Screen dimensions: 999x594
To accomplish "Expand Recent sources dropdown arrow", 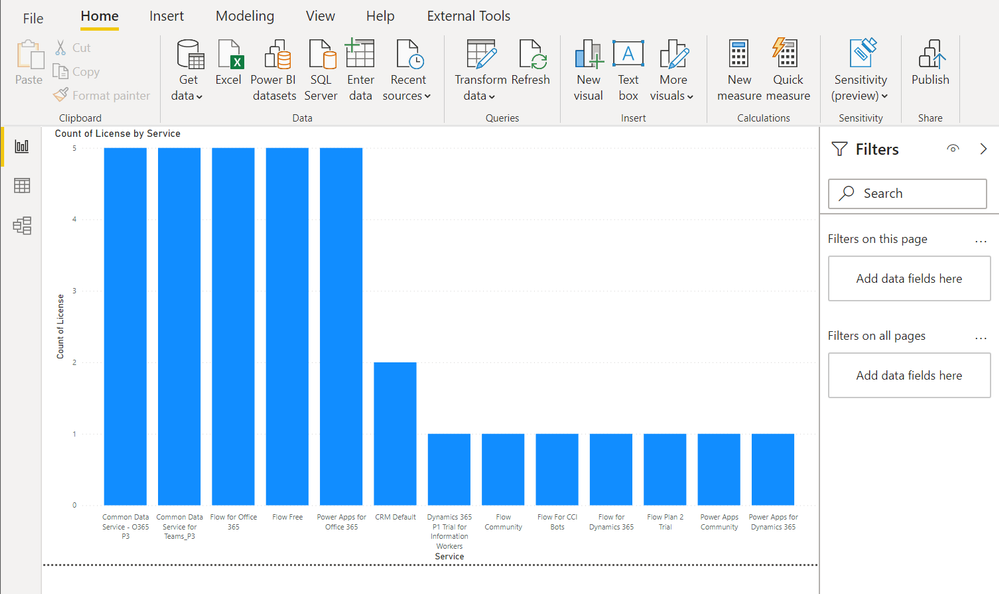I will (428, 97).
